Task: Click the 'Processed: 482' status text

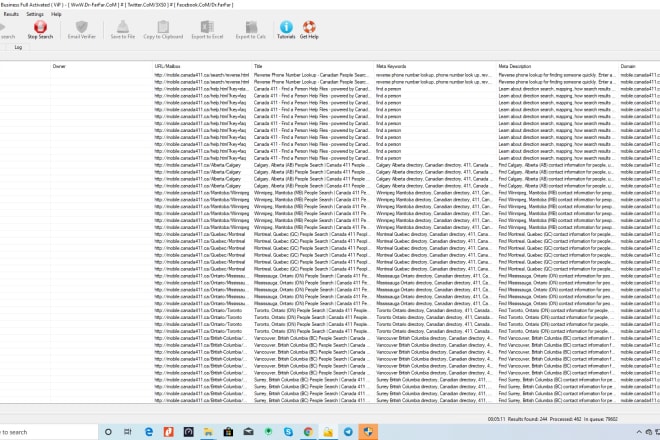Action: coord(566,419)
